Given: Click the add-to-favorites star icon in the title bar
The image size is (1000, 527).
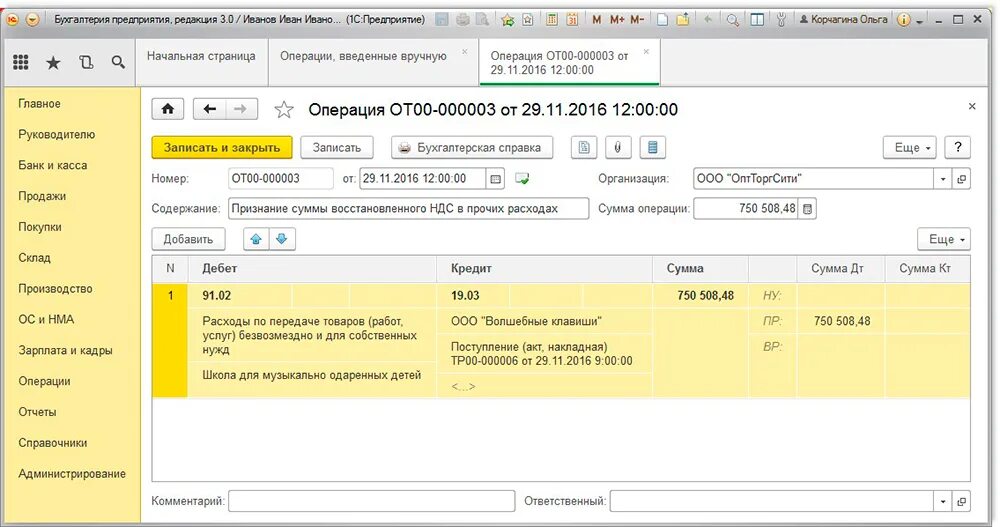Looking at the screenshot, I should [508, 20].
